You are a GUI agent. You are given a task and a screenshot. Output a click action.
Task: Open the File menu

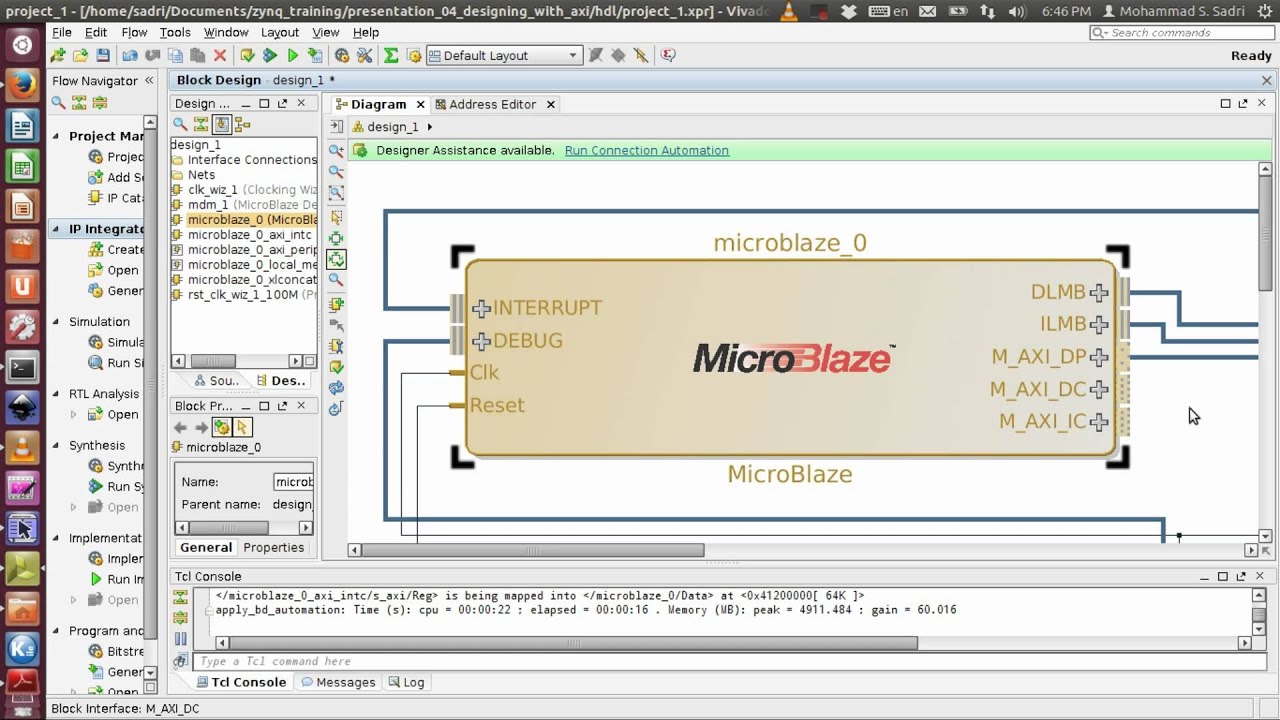tap(62, 32)
